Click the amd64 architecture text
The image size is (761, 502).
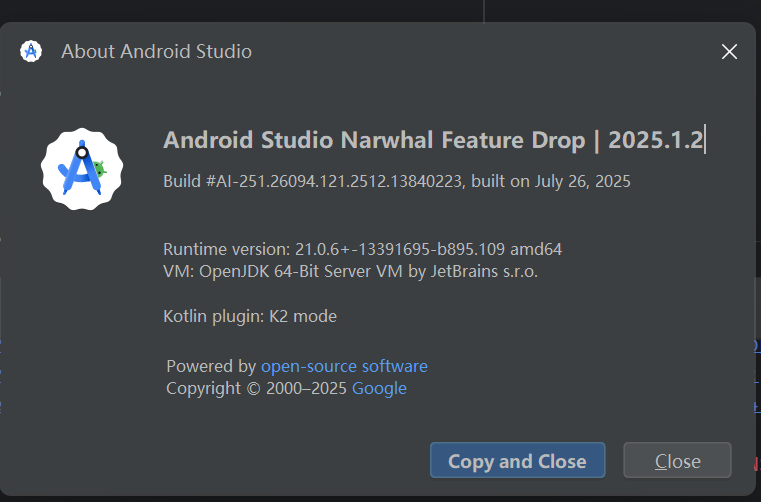[549, 249]
